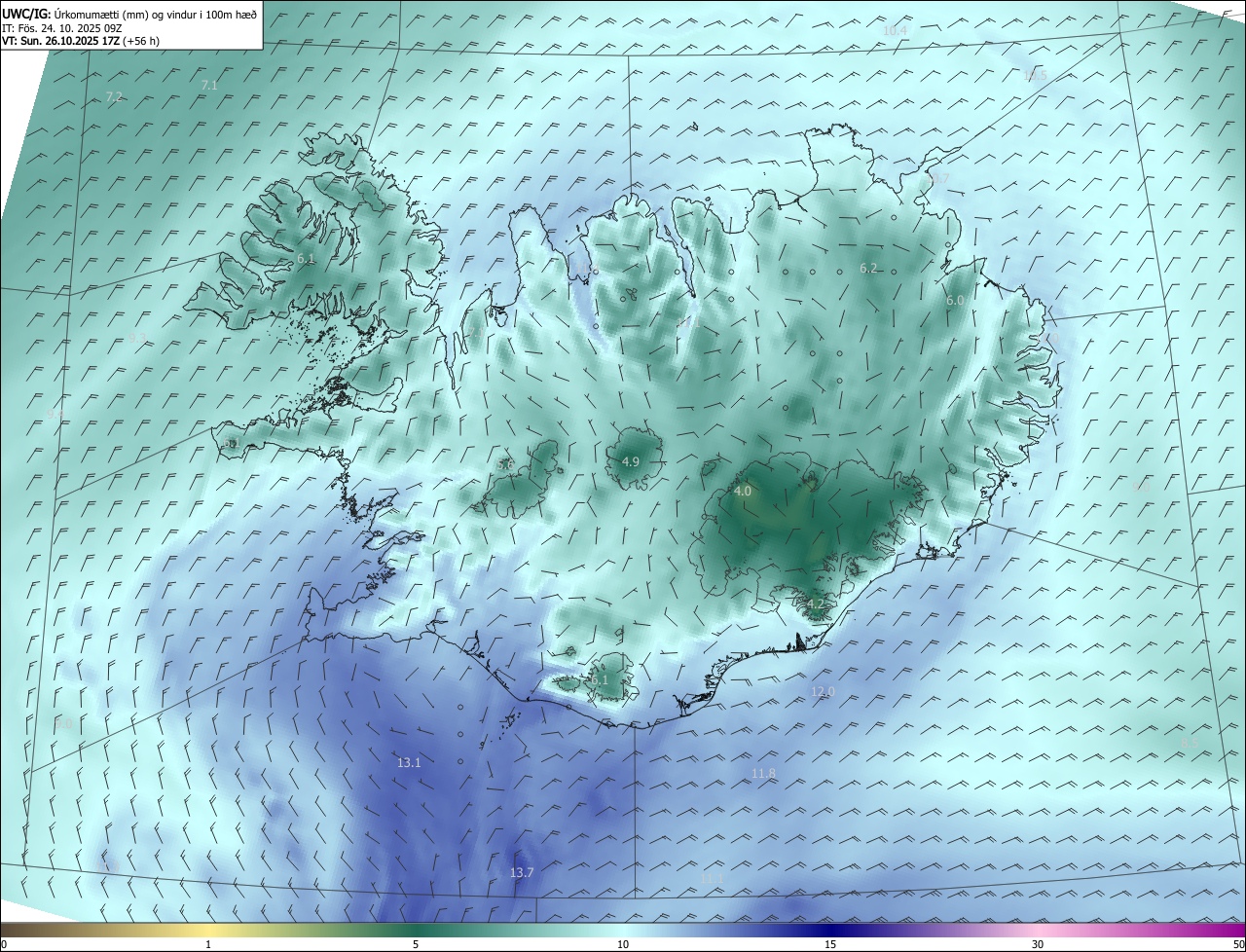
Task: Click the 1 tick on the color scale
Action: coord(208,944)
